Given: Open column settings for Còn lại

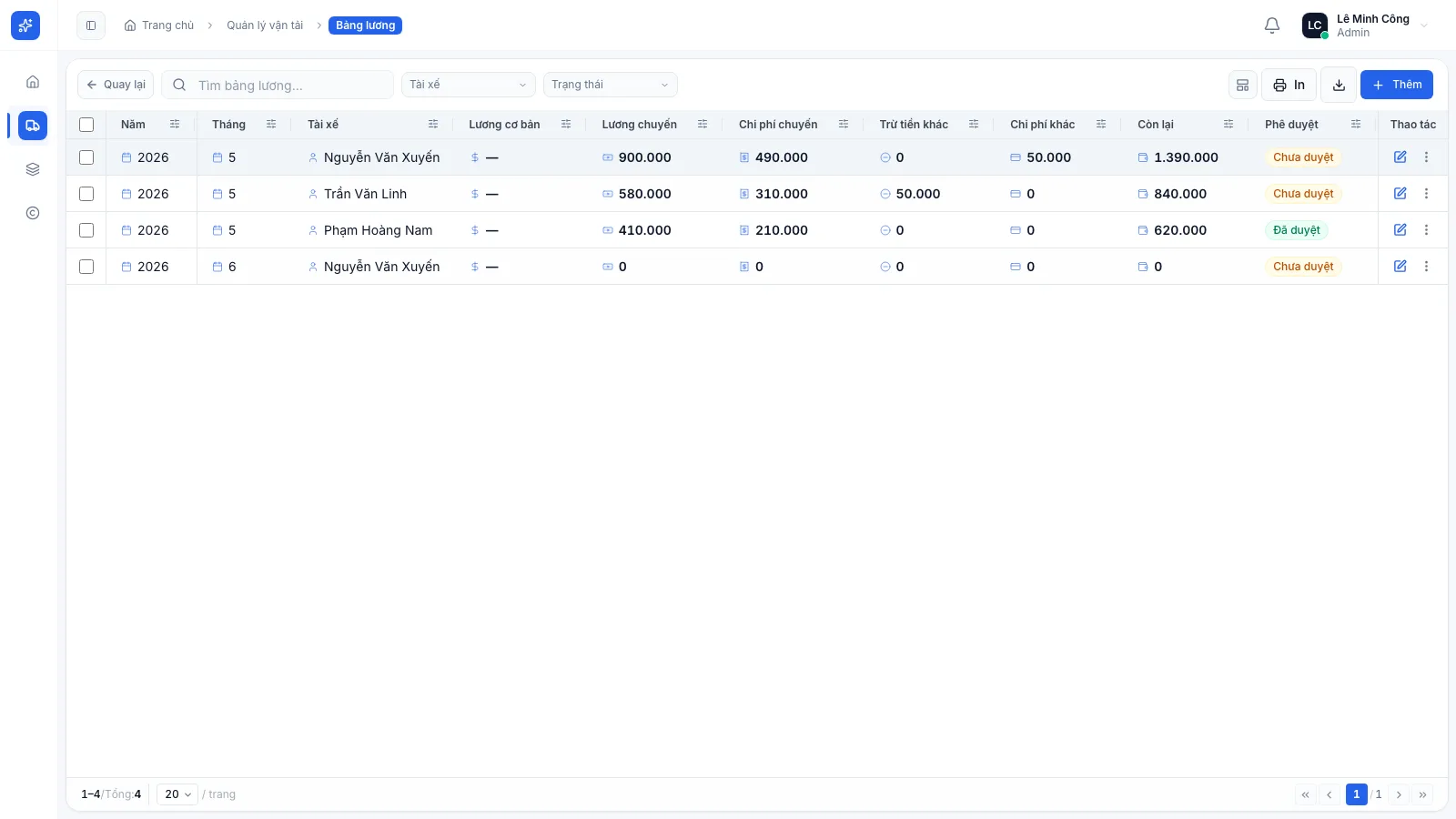Looking at the screenshot, I should pyautogui.click(x=1228, y=125).
